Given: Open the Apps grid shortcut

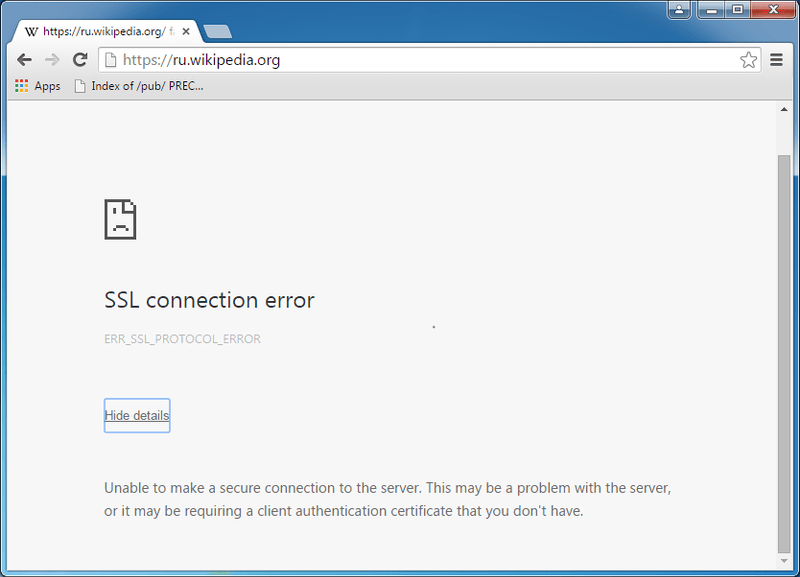Looking at the screenshot, I should point(38,86).
